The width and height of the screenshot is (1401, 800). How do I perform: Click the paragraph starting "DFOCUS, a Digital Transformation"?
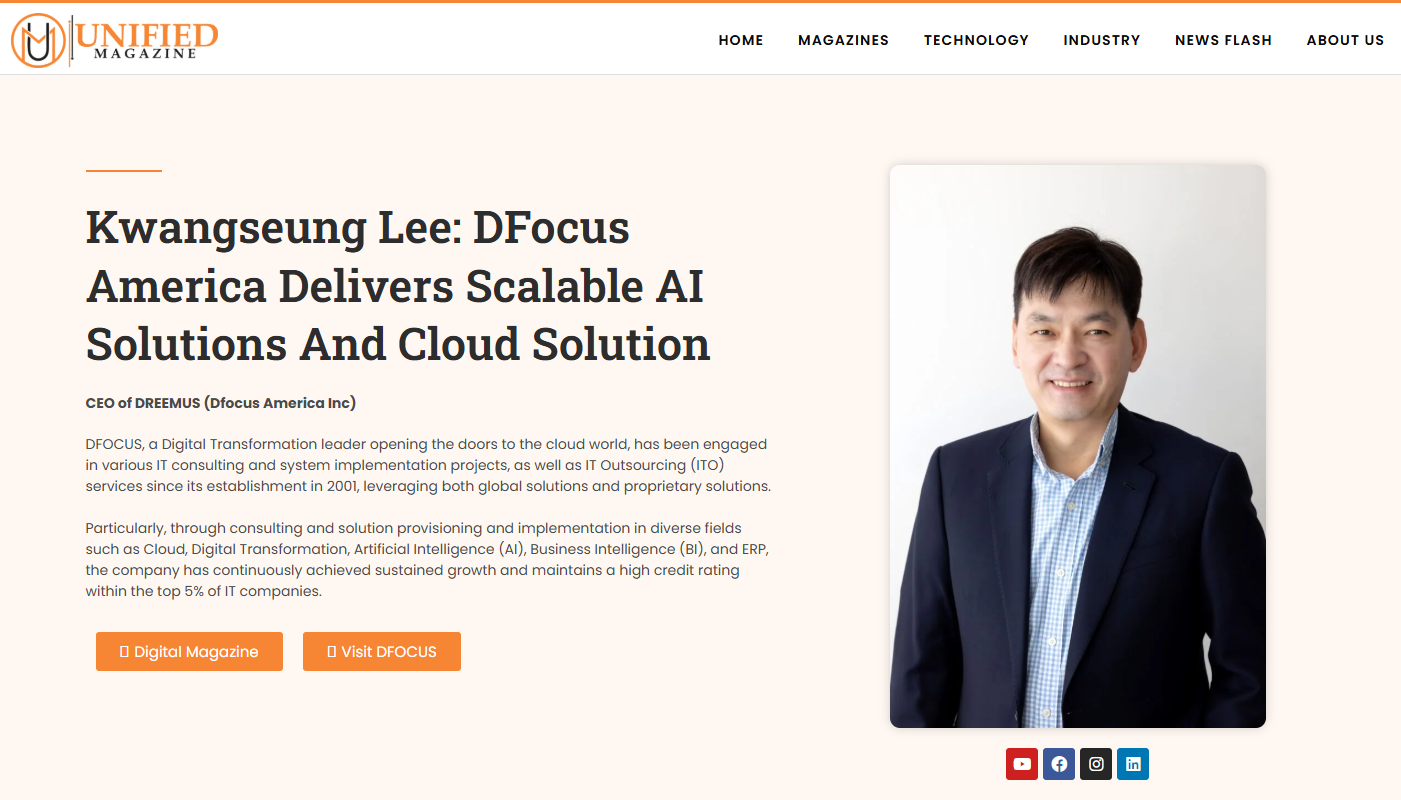pos(428,465)
